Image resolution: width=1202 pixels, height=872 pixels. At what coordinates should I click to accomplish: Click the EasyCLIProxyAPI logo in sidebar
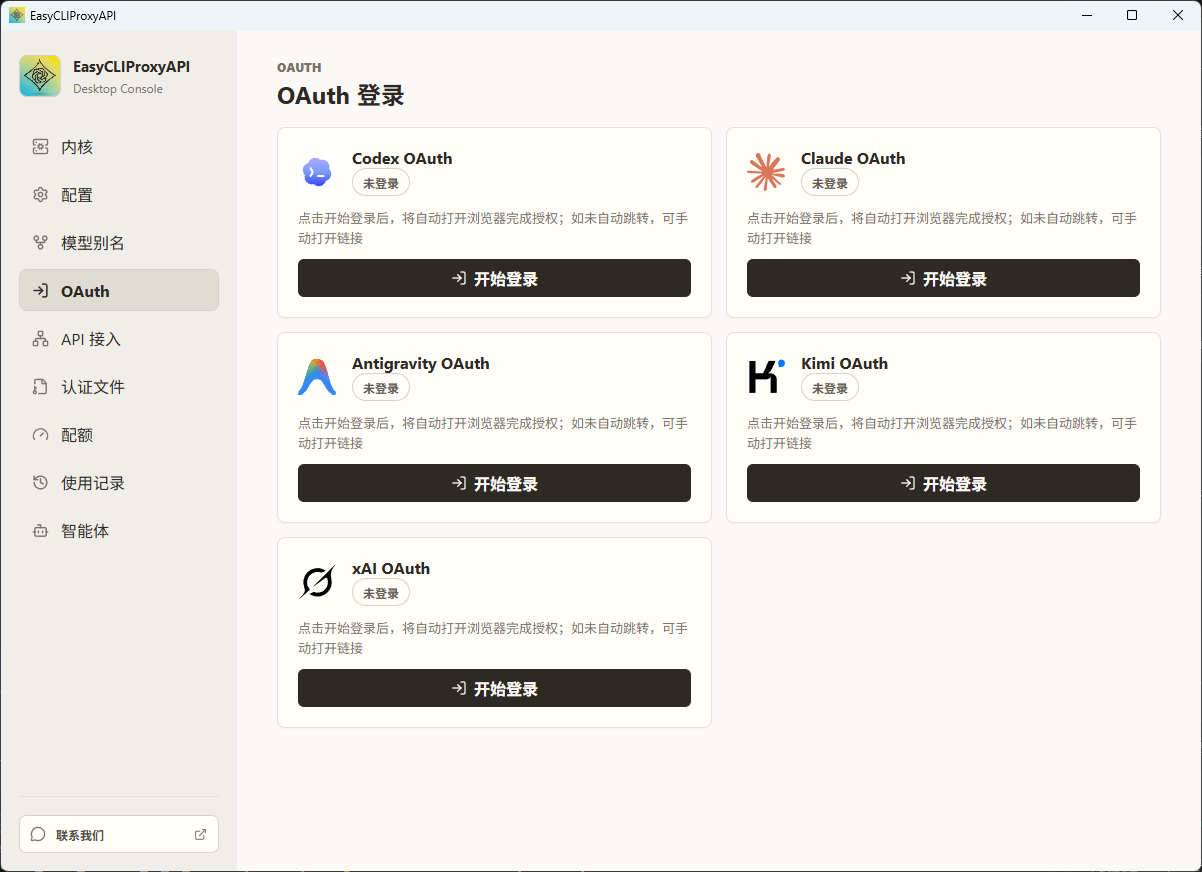coord(40,76)
